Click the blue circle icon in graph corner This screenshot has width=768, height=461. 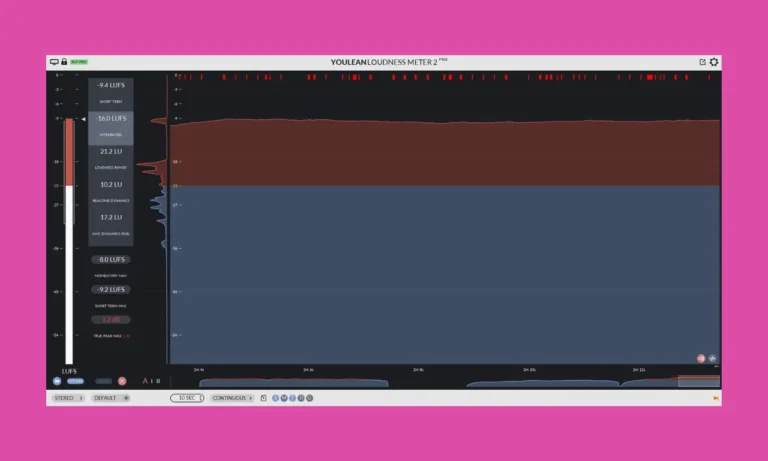point(712,359)
